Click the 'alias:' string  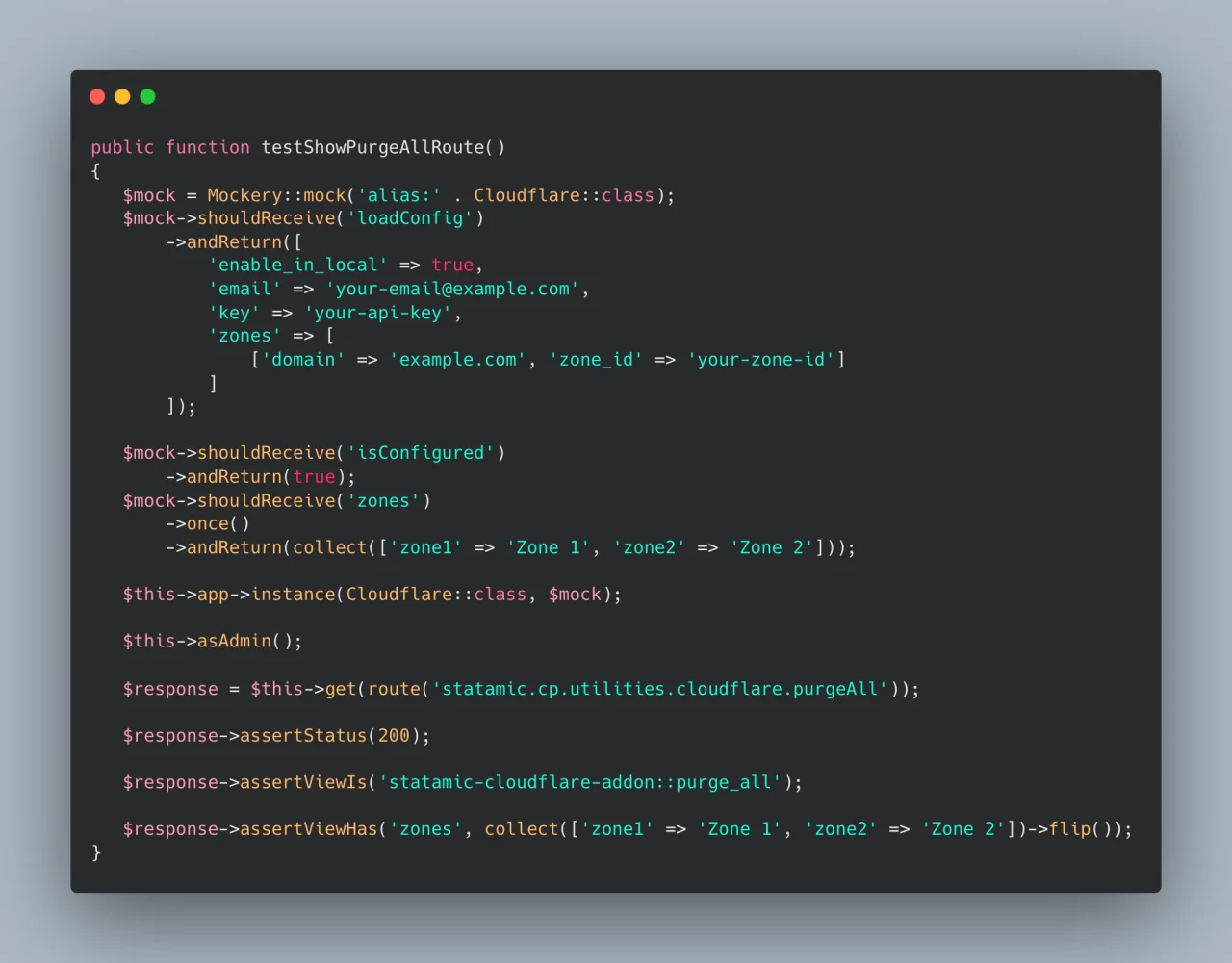[399, 195]
